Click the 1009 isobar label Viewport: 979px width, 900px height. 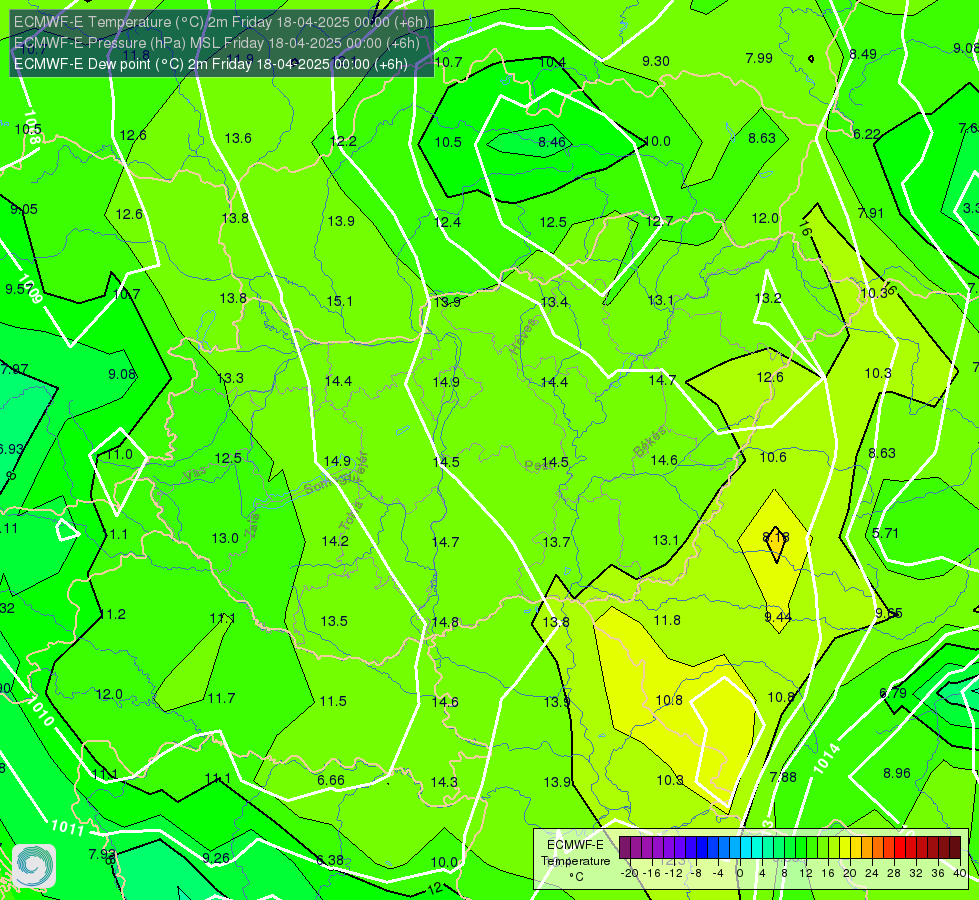31,289
